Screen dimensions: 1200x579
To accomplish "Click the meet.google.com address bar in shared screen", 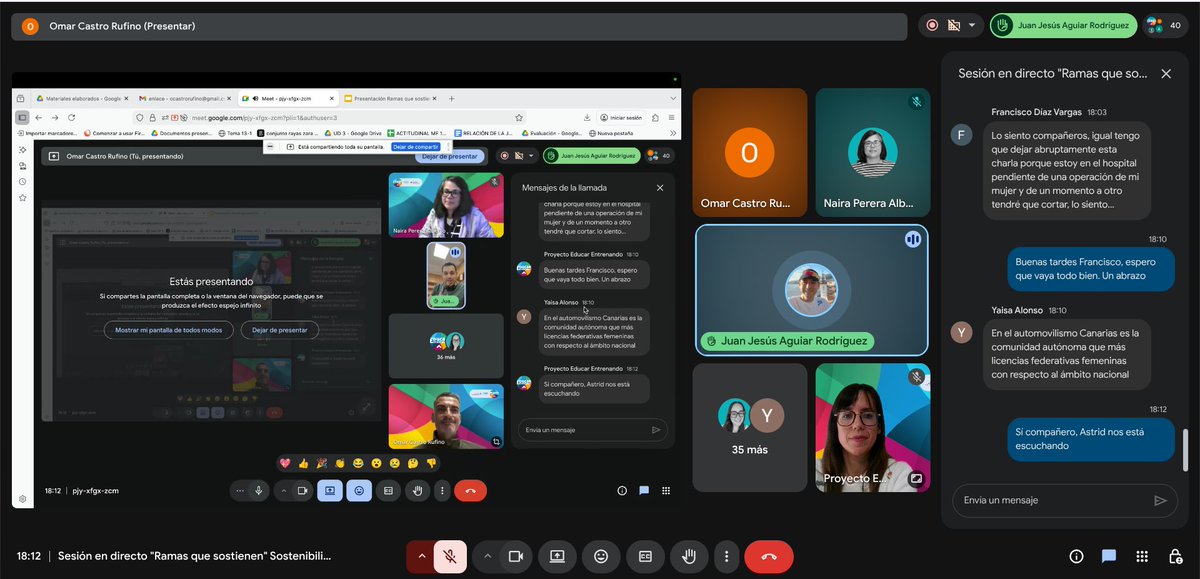I will coord(330,117).
